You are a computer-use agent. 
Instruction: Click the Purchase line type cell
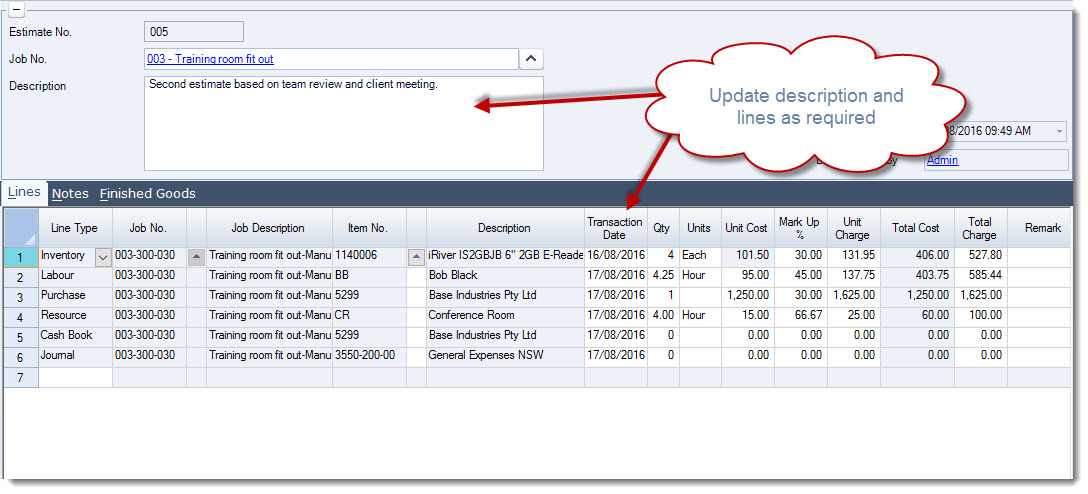point(75,296)
